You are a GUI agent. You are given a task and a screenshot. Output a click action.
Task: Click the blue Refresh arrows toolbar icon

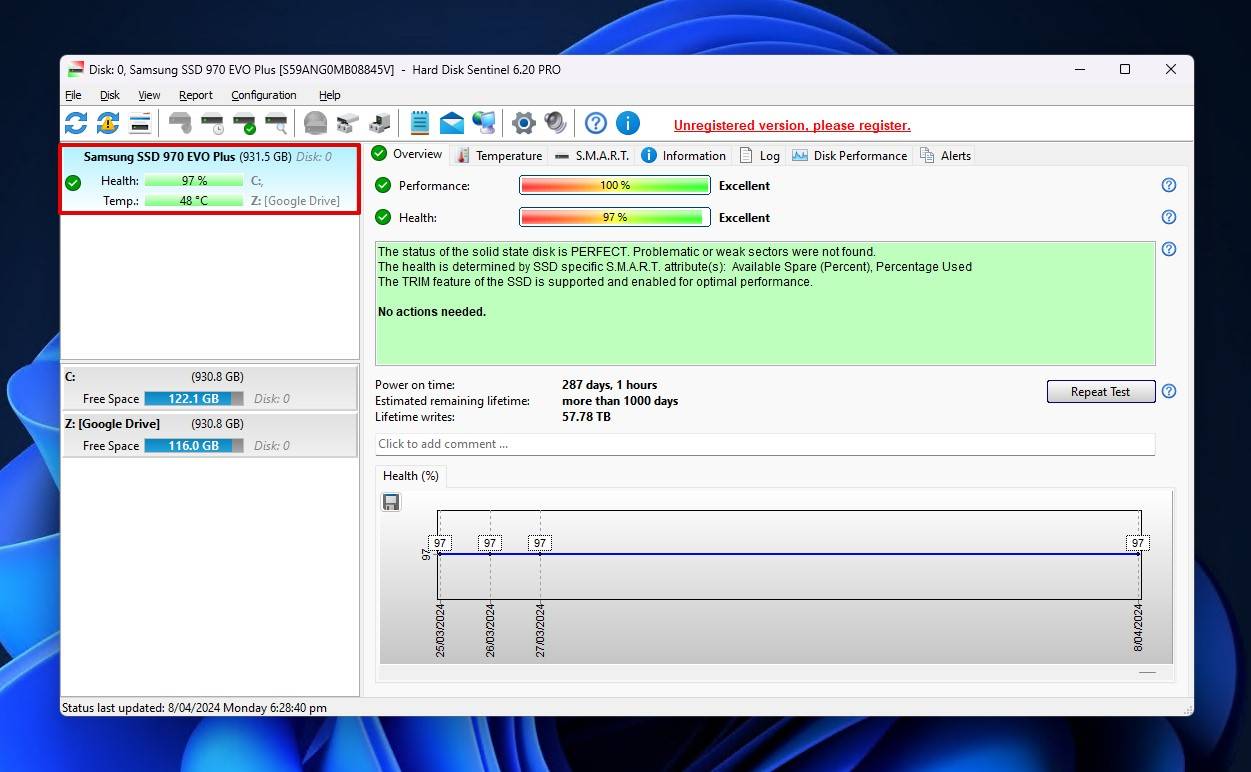click(x=76, y=123)
